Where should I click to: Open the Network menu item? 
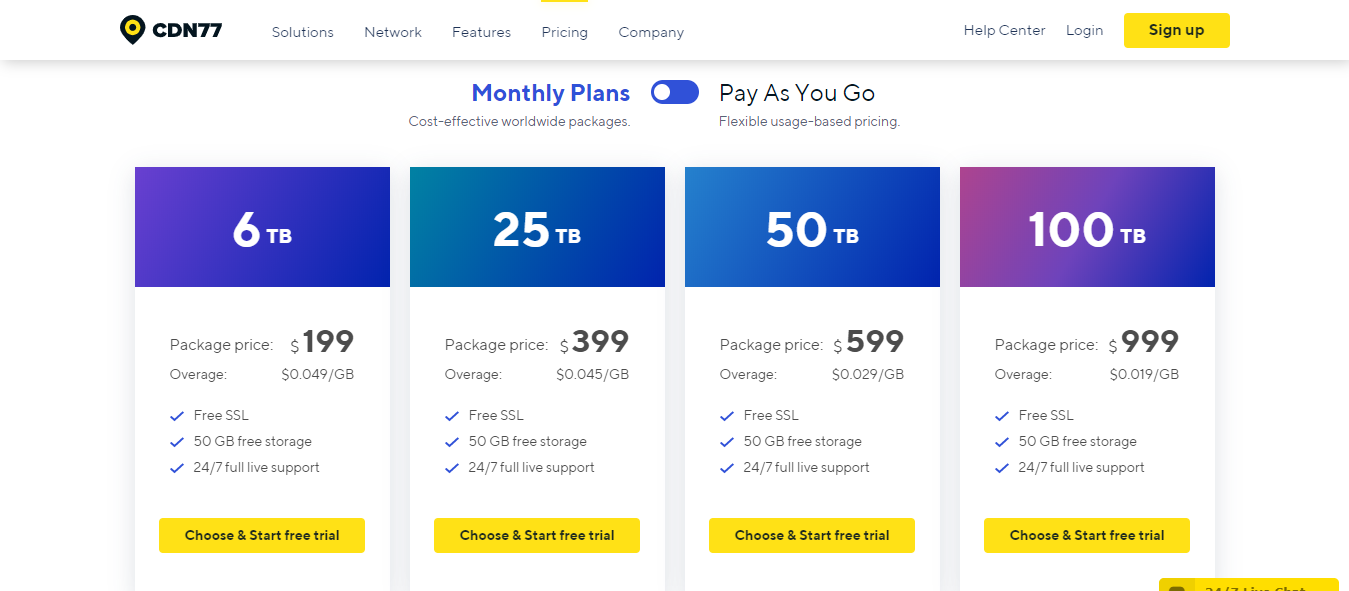(393, 32)
